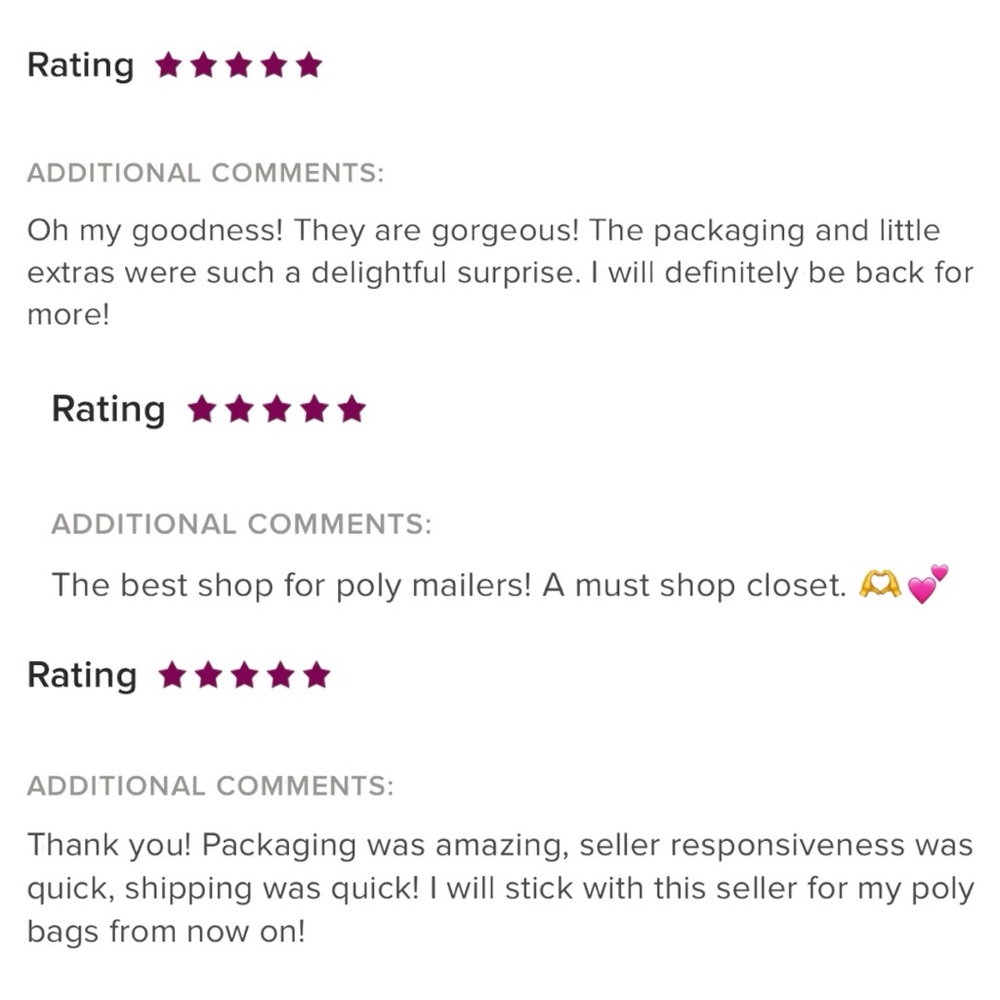Click the fifth star in the bottom review's rating
Screen dimensions: 1000x1000
point(317,676)
